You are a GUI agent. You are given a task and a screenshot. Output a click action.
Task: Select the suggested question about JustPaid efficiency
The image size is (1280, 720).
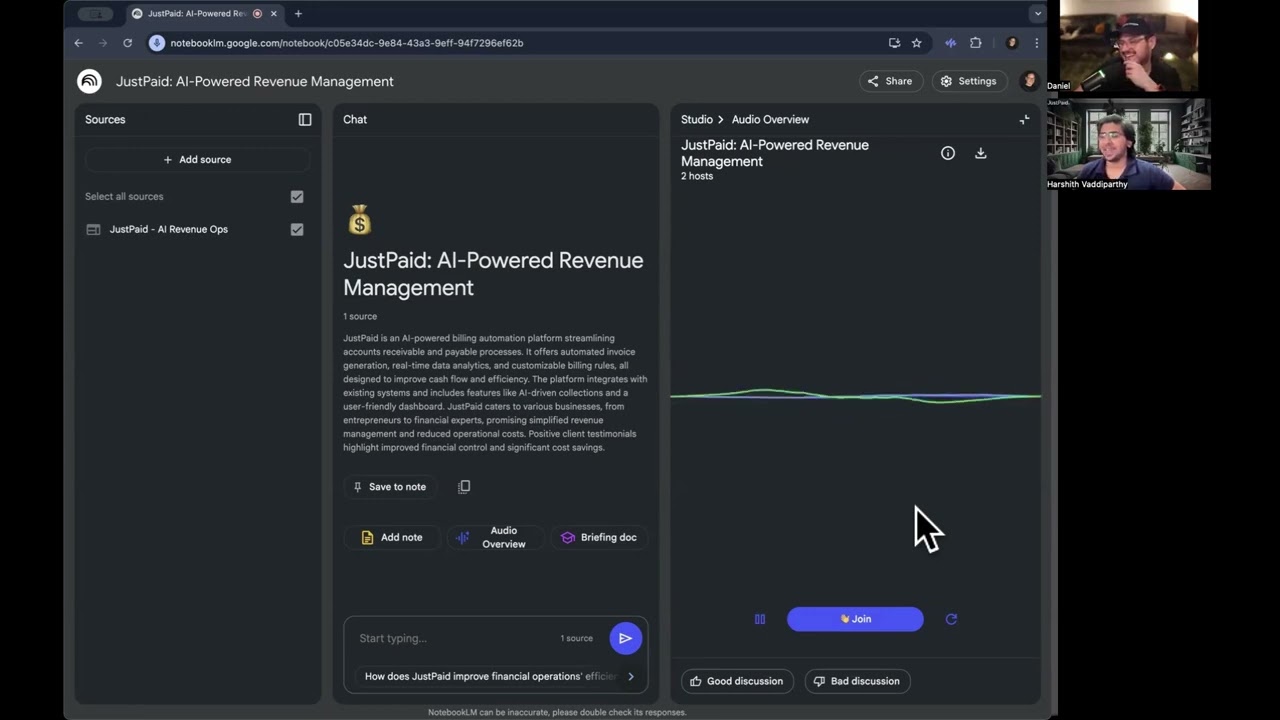tap(491, 677)
